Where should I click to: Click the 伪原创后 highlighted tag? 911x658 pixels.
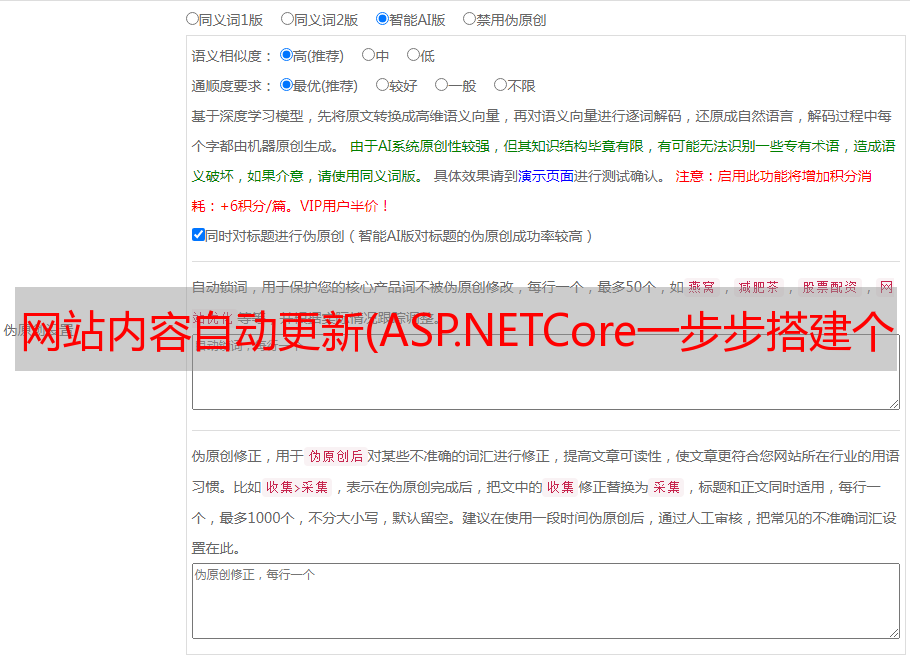point(336,456)
